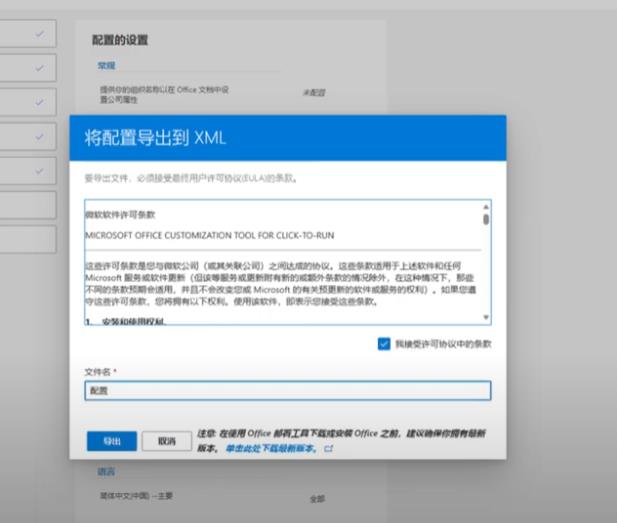The width and height of the screenshot is (617, 523).
Task: Open the 常规 section link in background
Action: [x=106, y=65]
